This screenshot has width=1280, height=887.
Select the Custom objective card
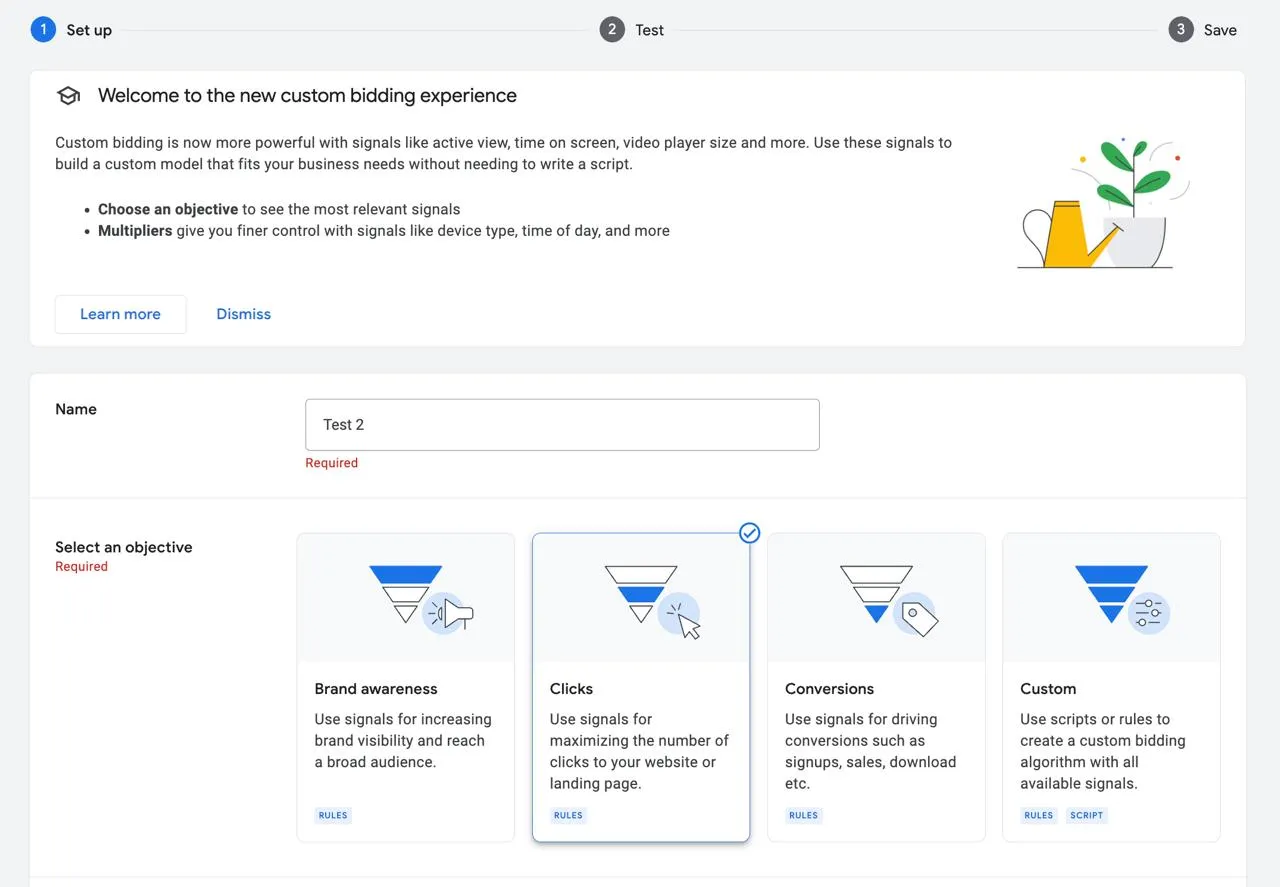pos(1111,687)
